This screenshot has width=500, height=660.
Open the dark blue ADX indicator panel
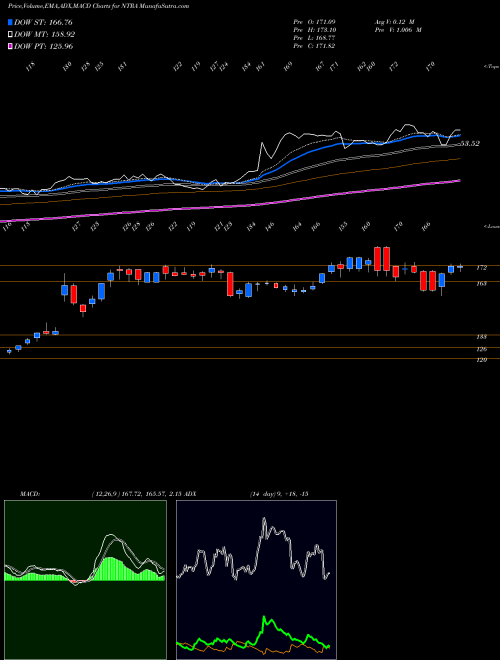(x=256, y=580)
